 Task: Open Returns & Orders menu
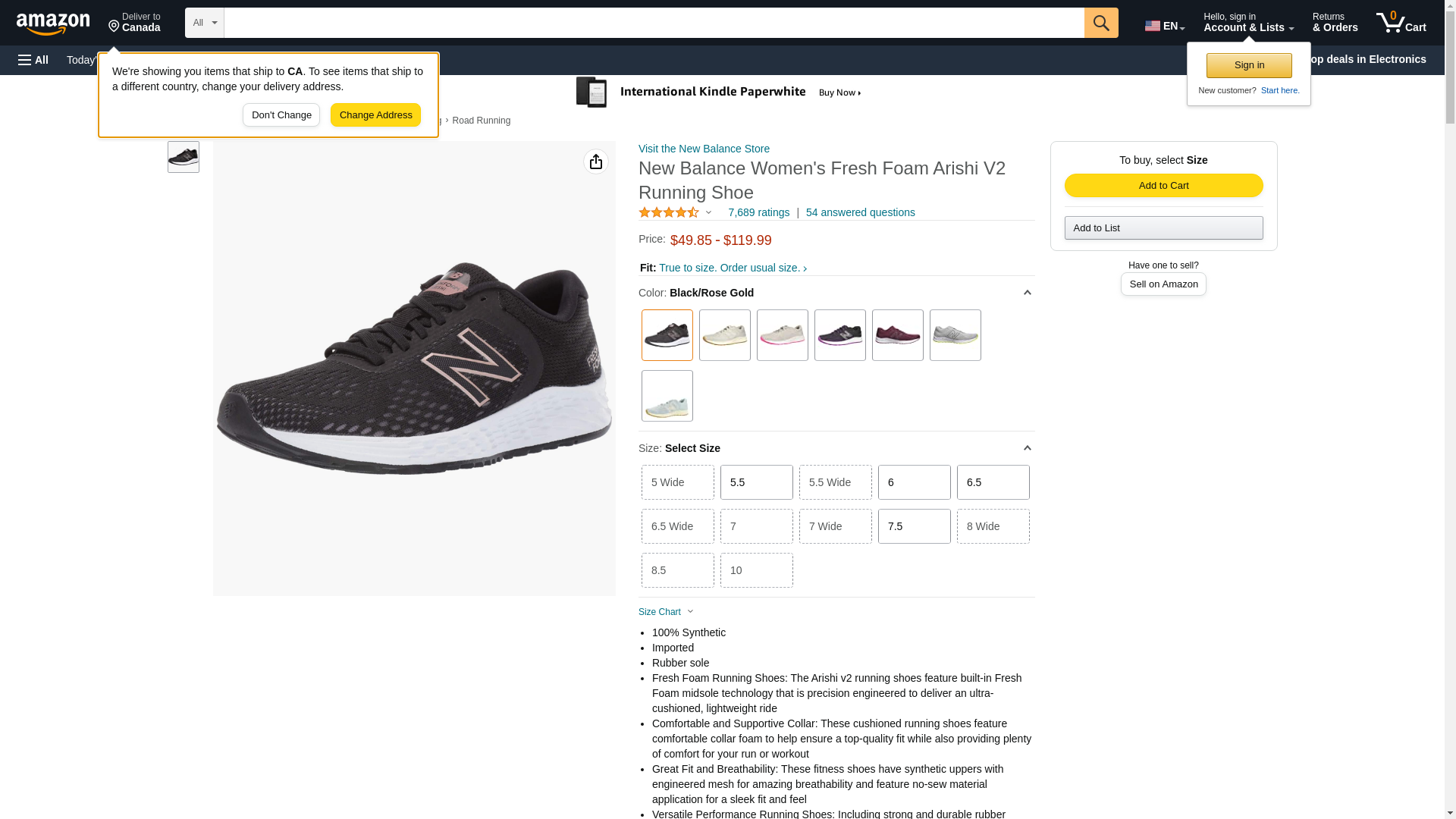point(1335,23)
